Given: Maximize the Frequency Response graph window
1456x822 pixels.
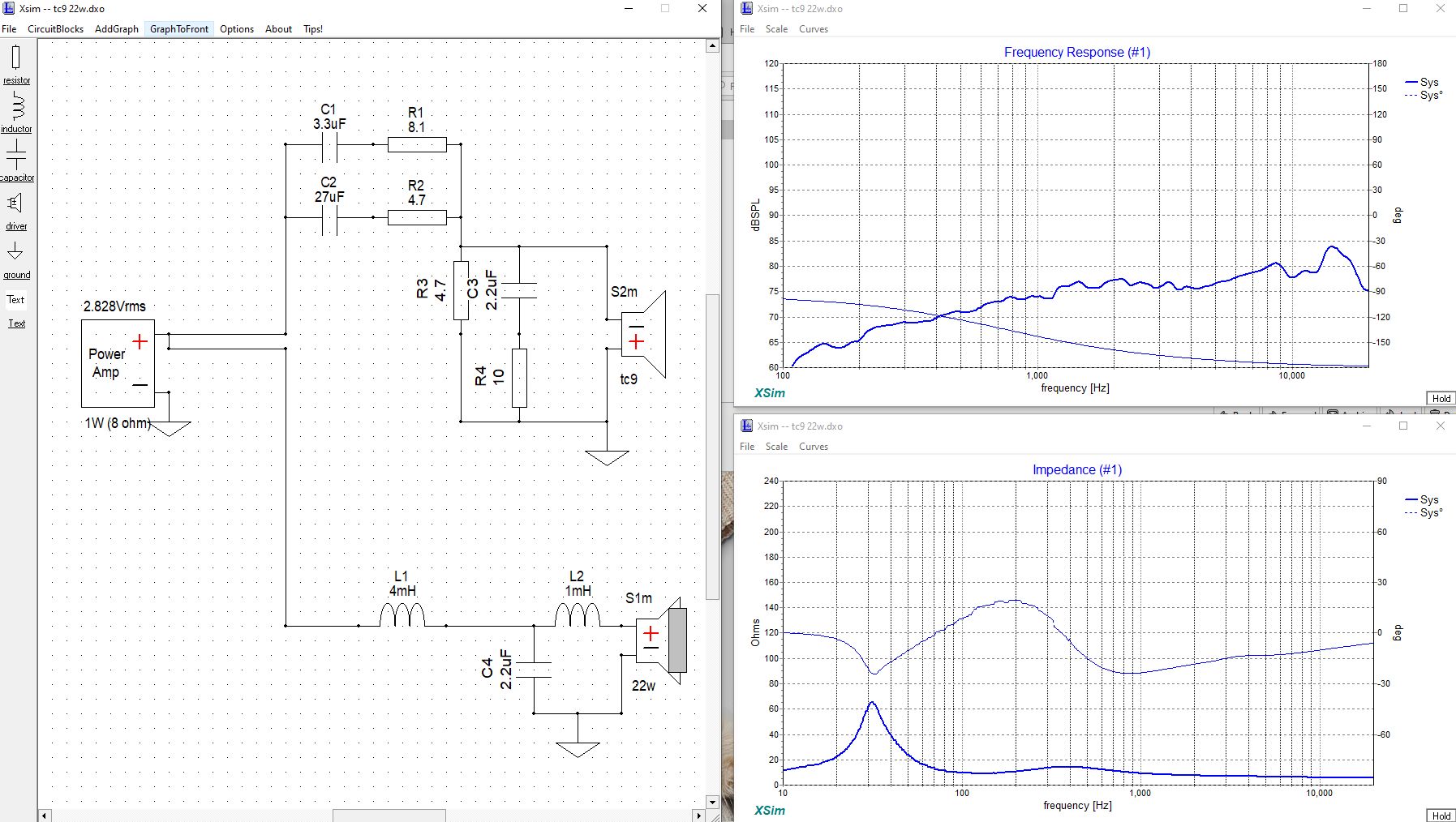Looking at the screenshot, I should [1403, 9].
